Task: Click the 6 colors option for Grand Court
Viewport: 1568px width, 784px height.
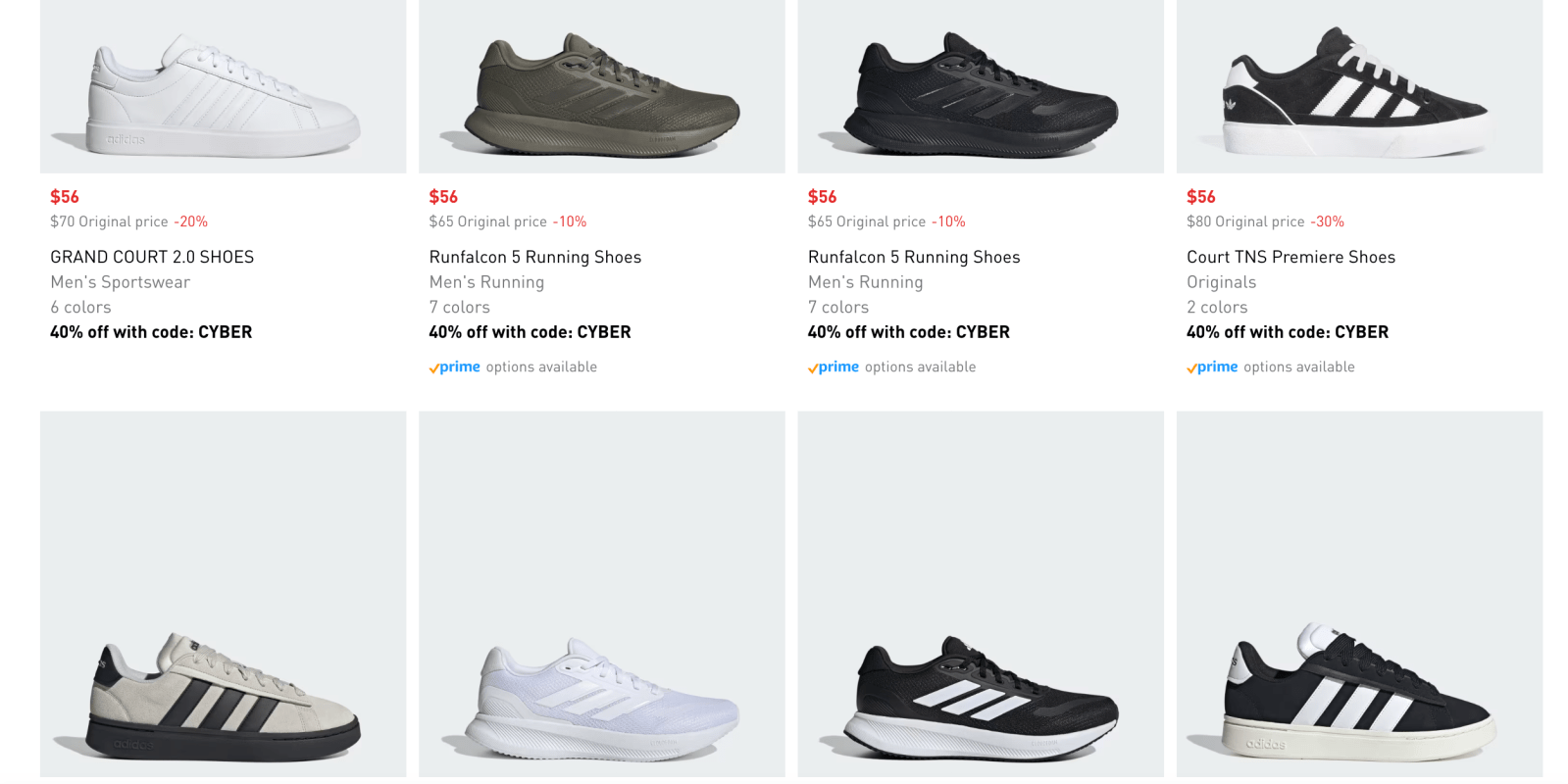Action: pyautogui.click(x=80, y=307)
